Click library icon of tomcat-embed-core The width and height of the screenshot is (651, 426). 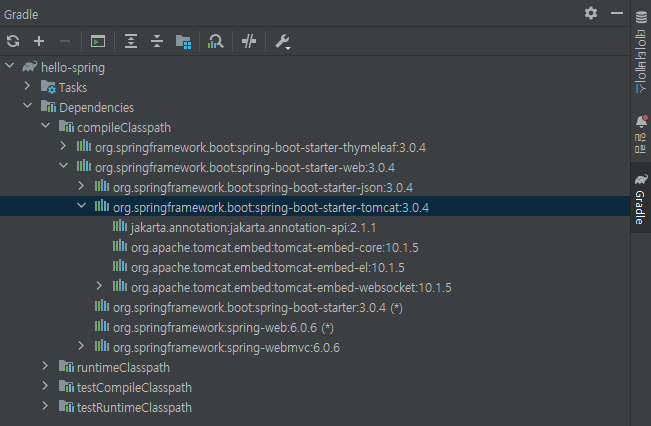[120, 246]
